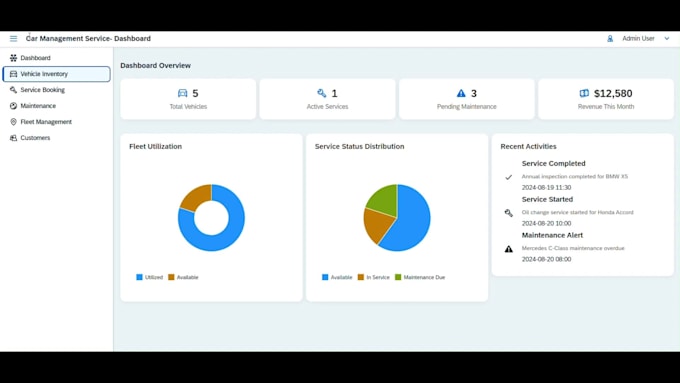The width and height of the screenshot is (680, 383).
Task: Open the Customers page
Action: [x=56, y=138]
